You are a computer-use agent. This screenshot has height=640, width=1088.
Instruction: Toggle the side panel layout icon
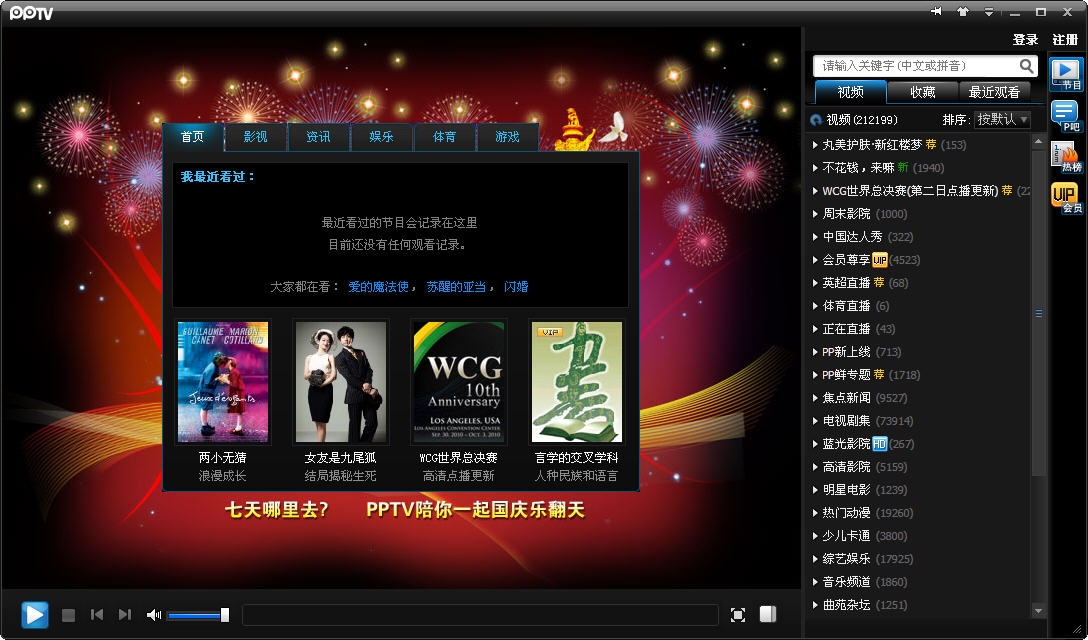point(768,614)
